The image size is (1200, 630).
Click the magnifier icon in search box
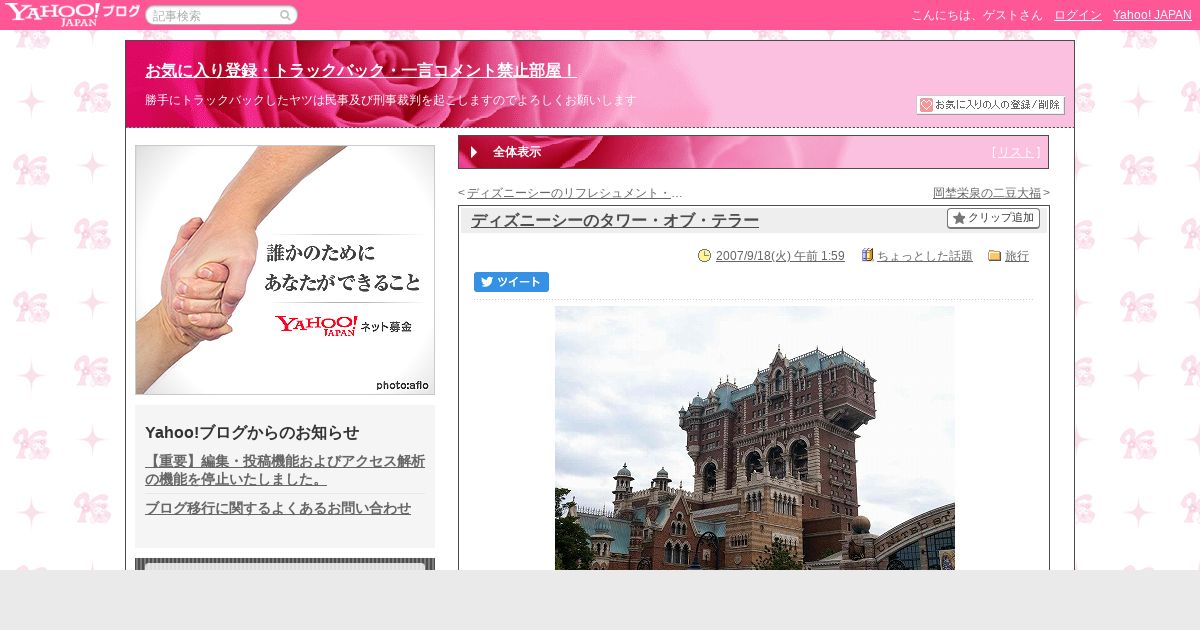point(285,16)
